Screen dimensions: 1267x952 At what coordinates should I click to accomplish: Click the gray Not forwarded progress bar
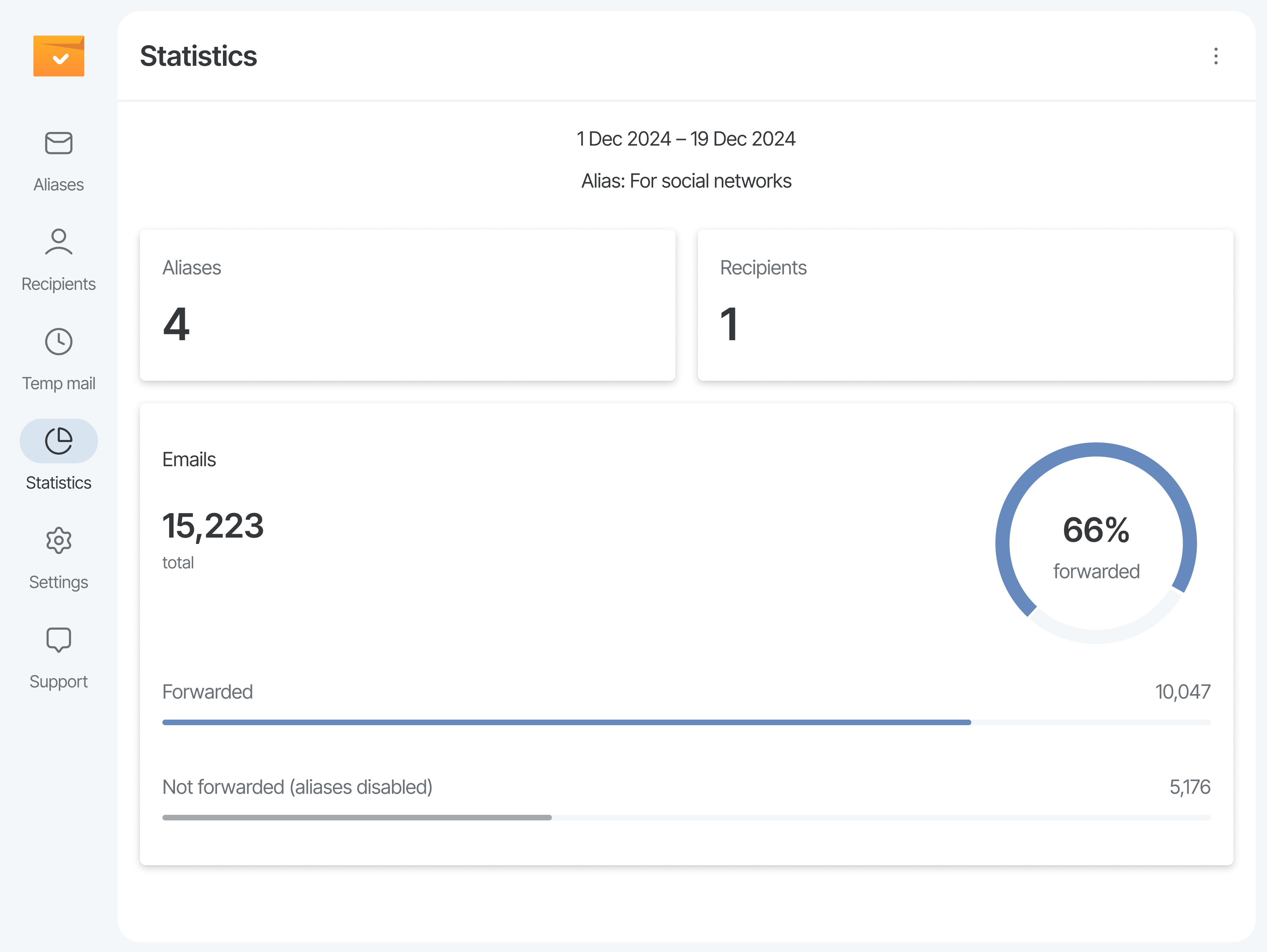356,817
